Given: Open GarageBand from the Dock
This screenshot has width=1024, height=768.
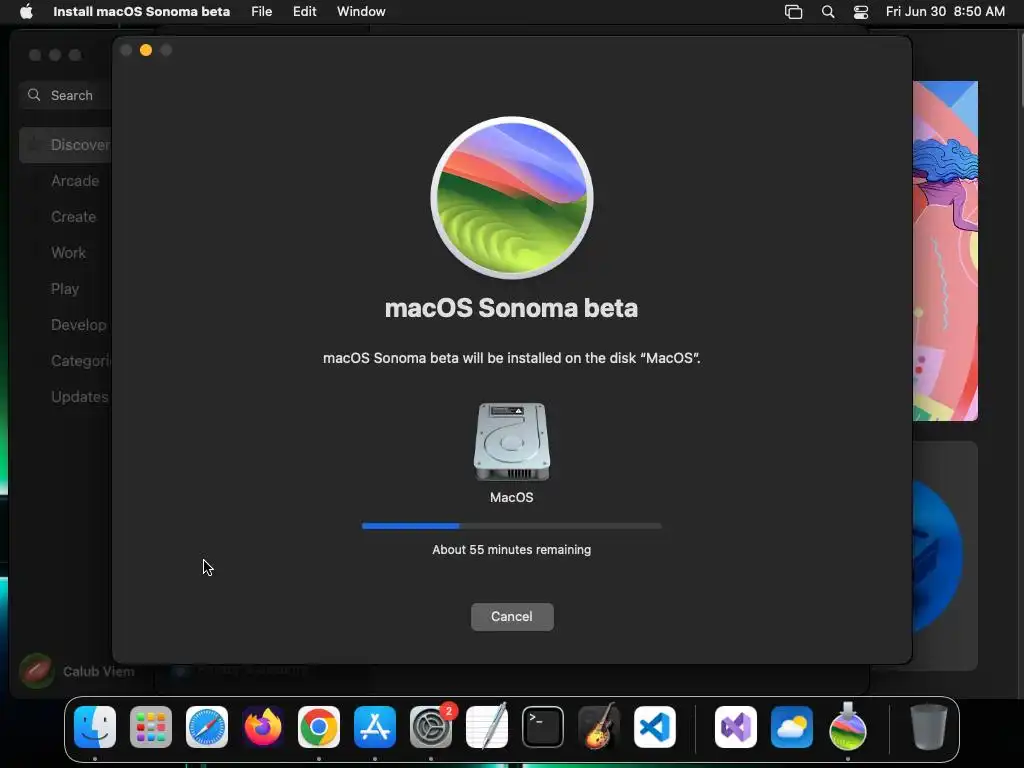Looking at the screenshot, I should point(599,727).
